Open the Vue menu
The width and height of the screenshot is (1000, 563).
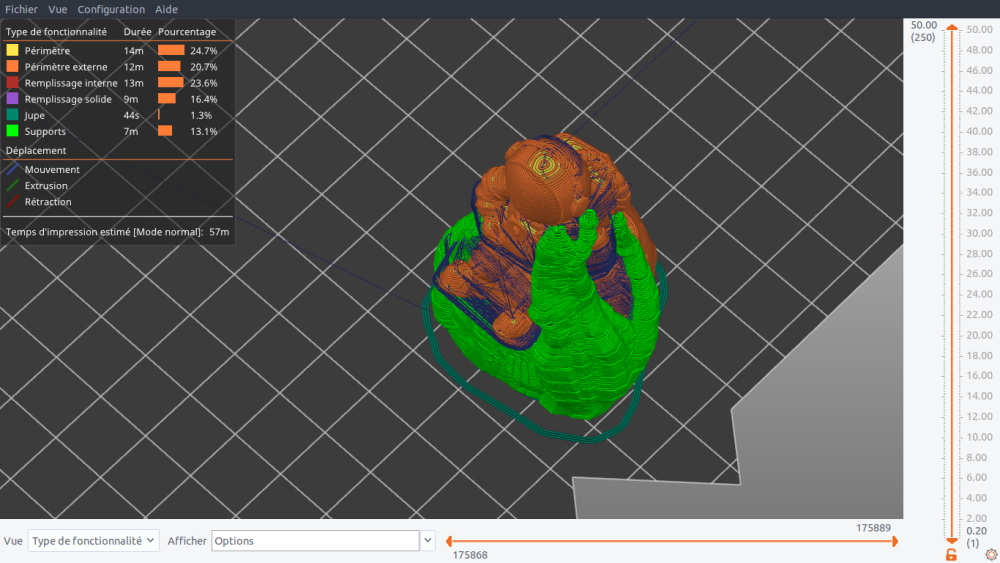point(57,9)
